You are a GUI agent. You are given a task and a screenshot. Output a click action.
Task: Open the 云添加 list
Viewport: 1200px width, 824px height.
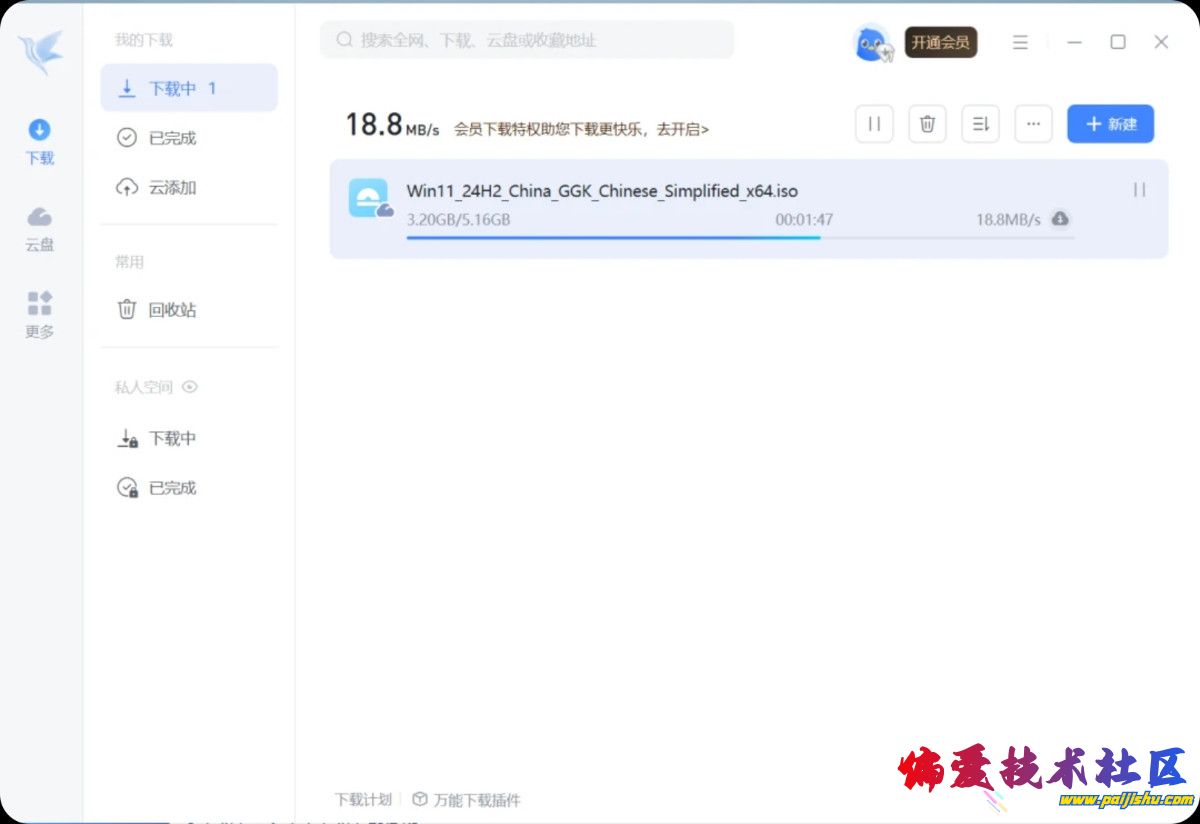(171, 187)
